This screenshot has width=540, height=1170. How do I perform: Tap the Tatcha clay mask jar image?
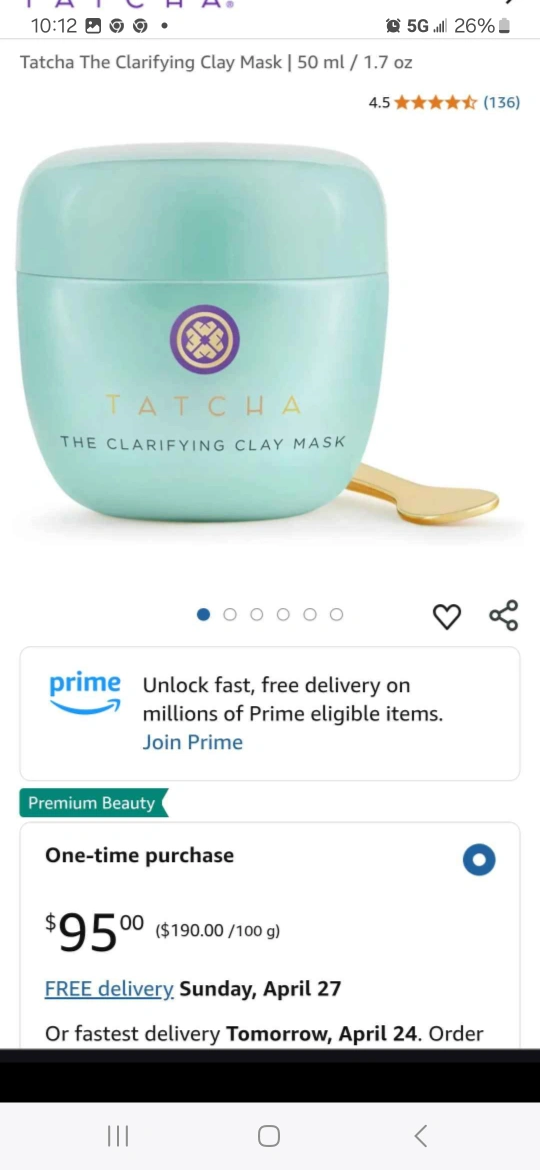pos(201,332)
